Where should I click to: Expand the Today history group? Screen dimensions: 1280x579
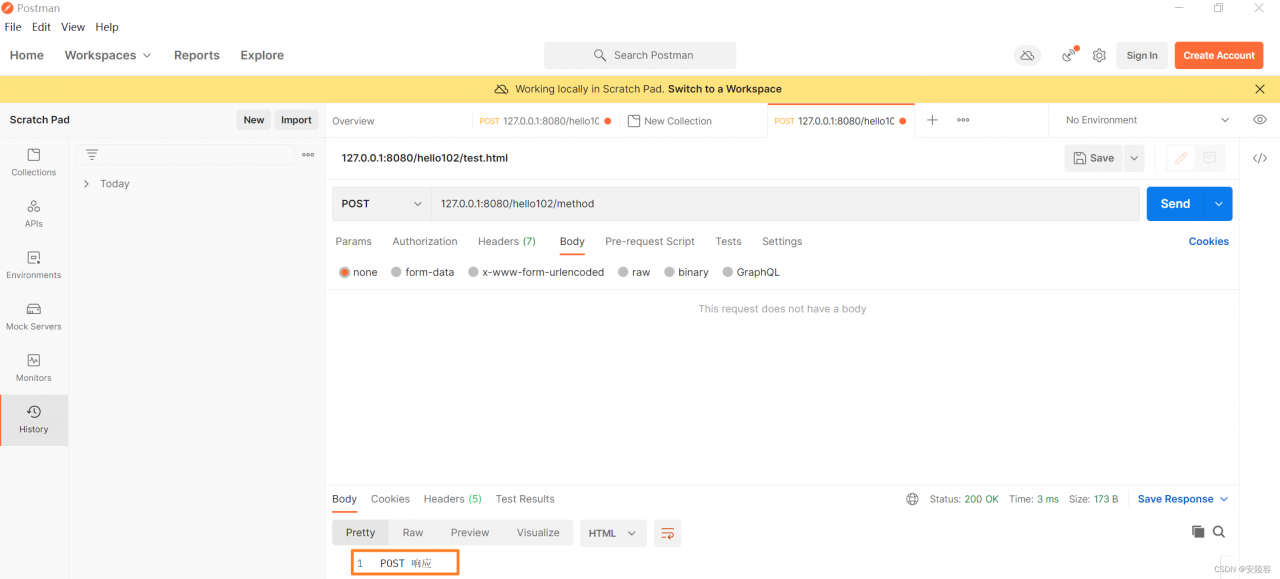click(x=87, y=184)
